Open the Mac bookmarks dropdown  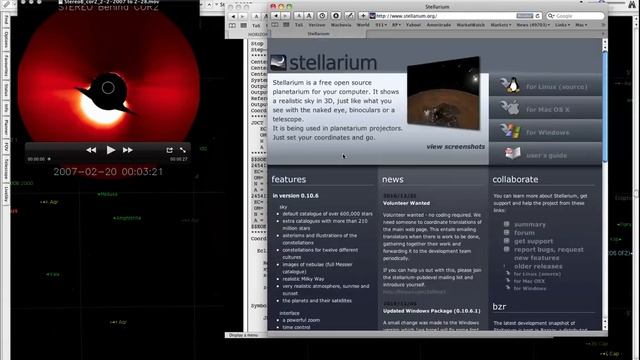click(581, 25)
